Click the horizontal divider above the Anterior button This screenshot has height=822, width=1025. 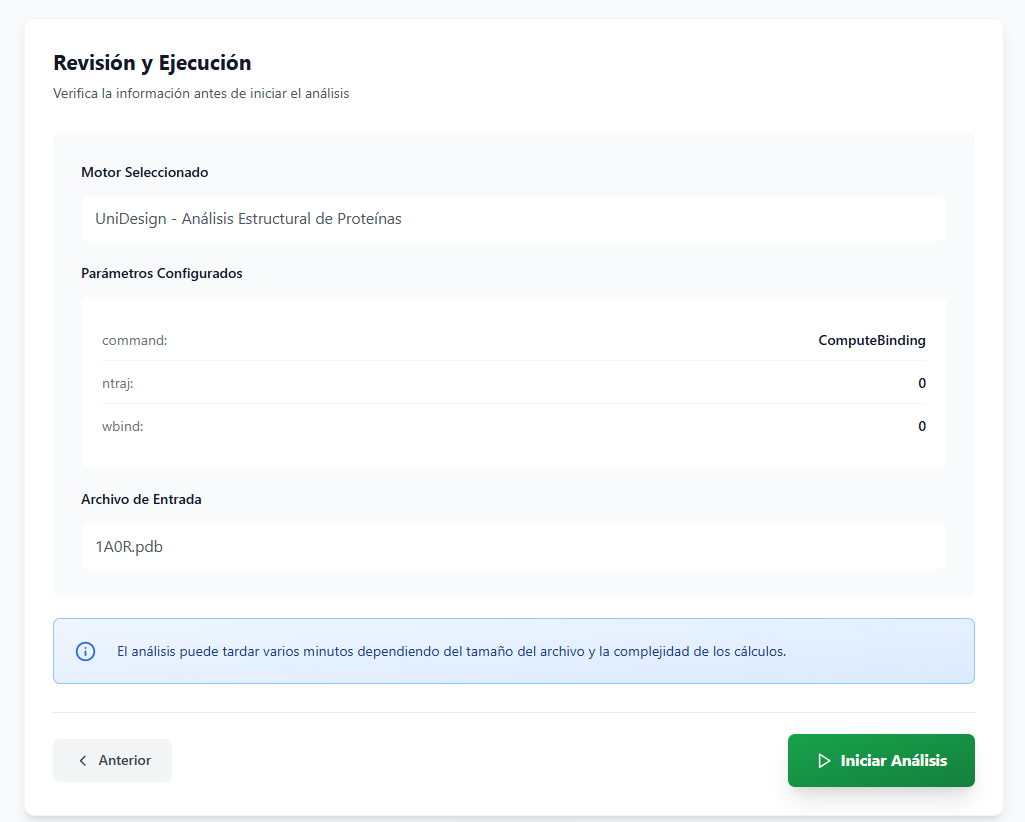[513, 712]
